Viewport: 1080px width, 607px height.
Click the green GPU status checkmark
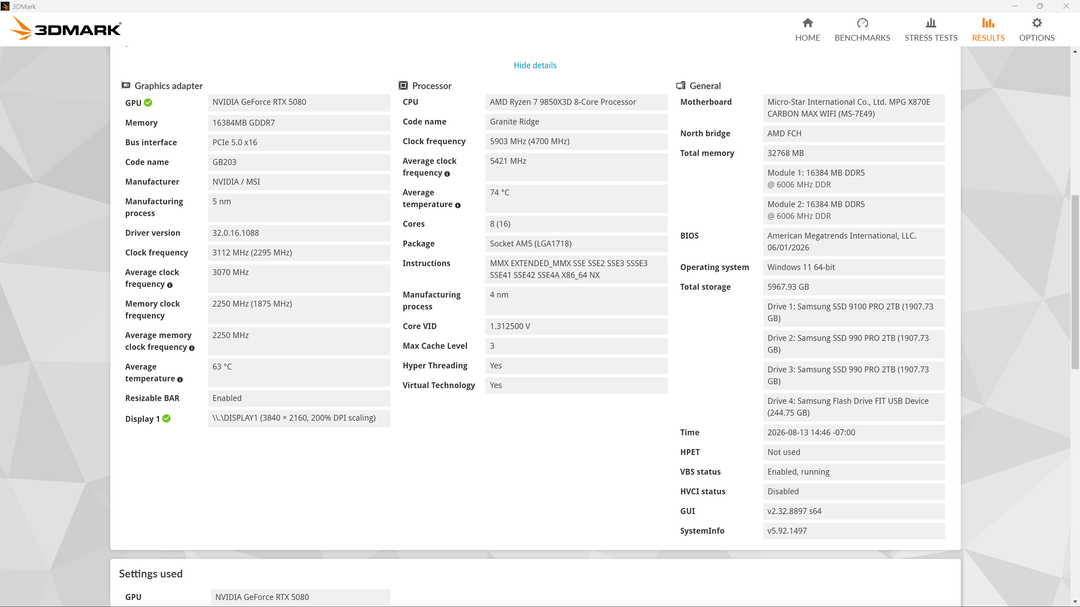tap(148, 103)
